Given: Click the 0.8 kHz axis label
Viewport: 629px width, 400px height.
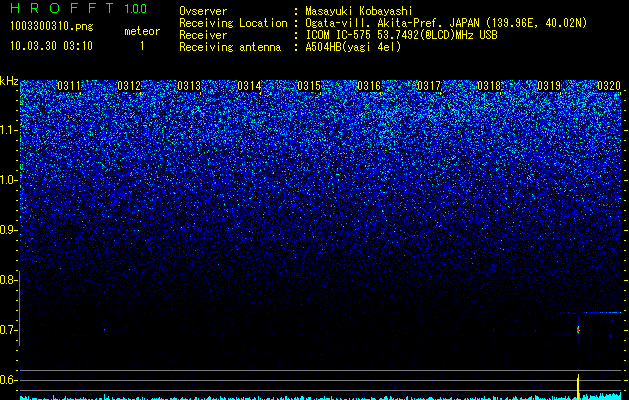Looking at the screenshot, I should click(7, 280).
